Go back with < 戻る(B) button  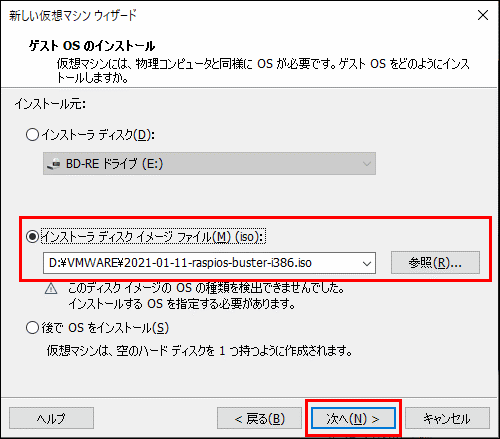tap(259, 418)
